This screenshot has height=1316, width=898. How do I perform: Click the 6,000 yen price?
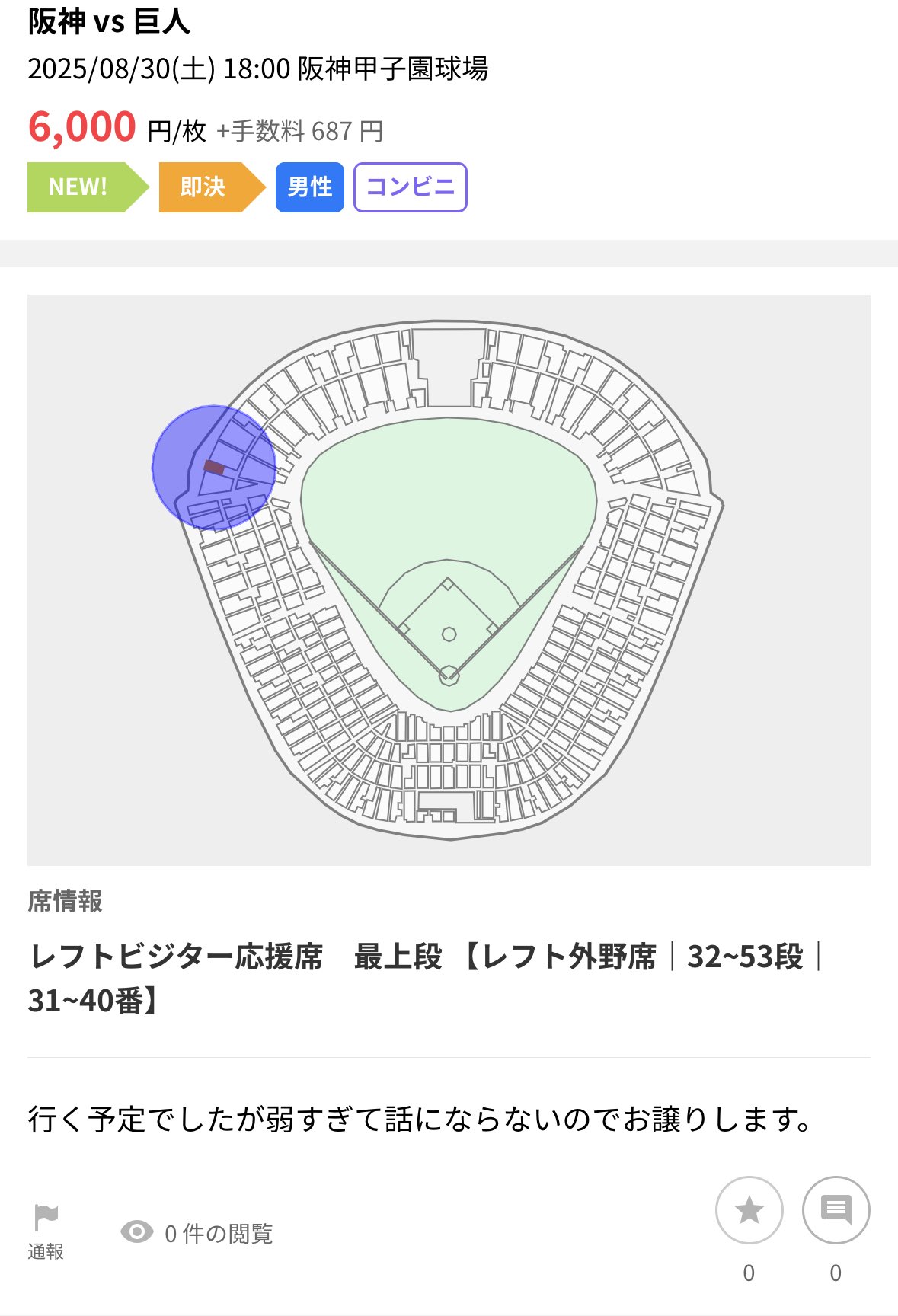click(82, 127)
